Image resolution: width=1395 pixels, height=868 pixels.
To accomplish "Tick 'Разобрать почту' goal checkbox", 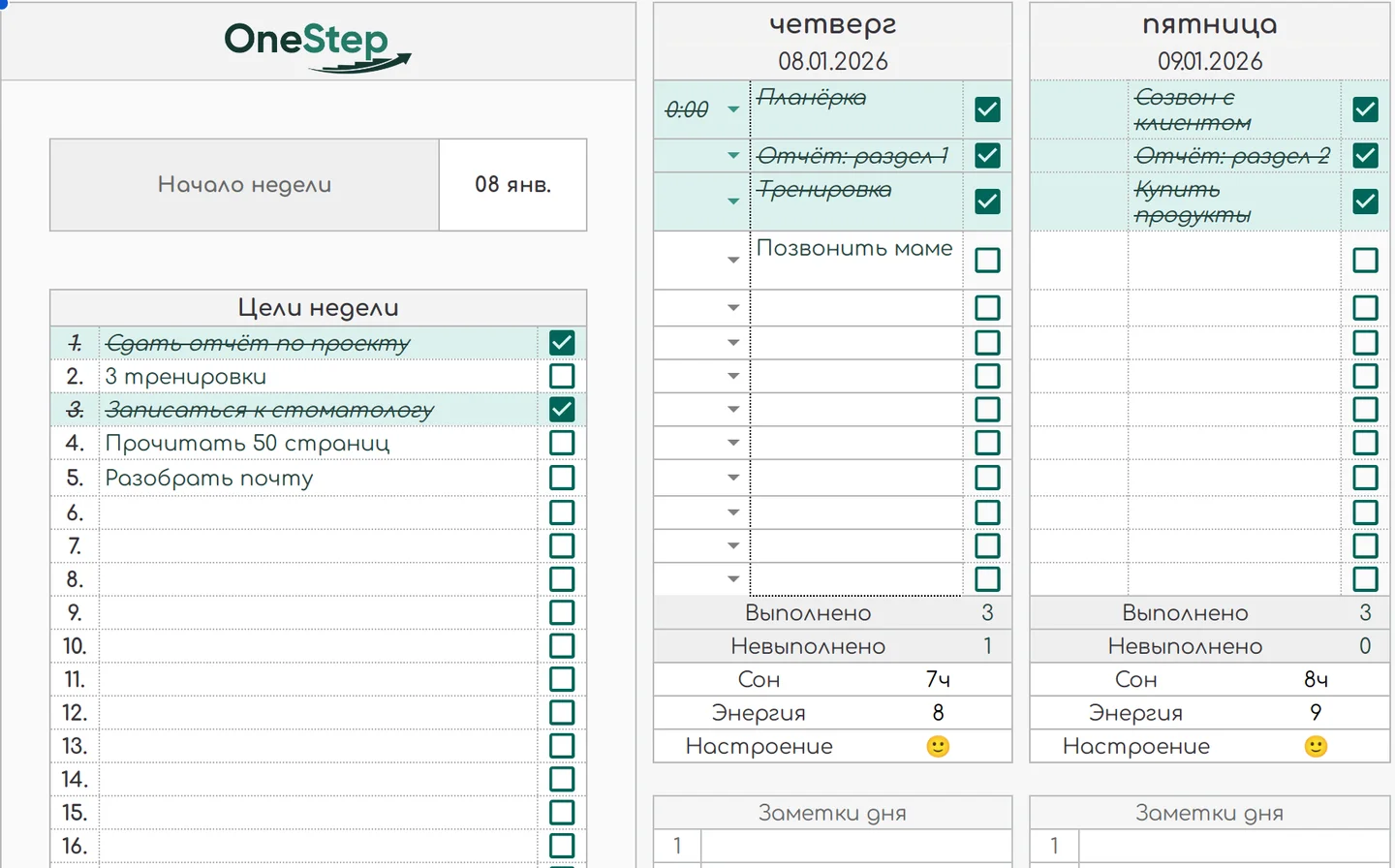I will [x=562, y=478].
